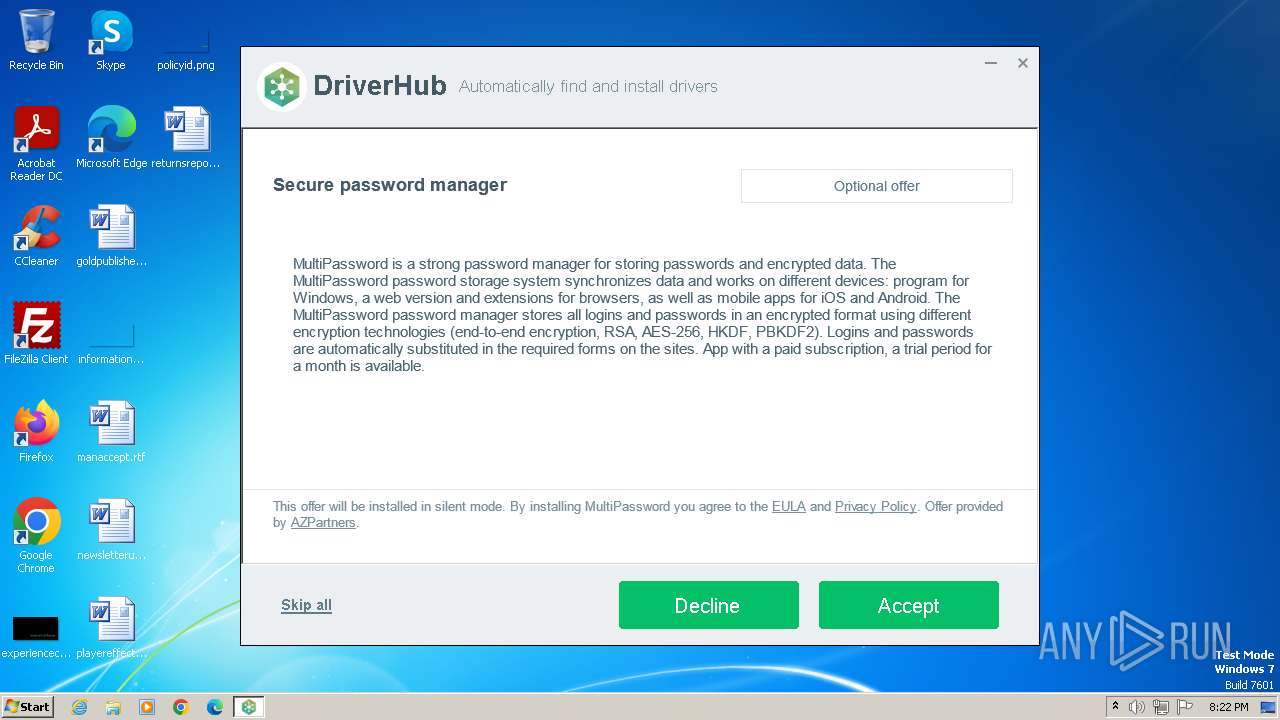
Task: Click the DriverHub logo icon
Action: (x=282, y=87)
